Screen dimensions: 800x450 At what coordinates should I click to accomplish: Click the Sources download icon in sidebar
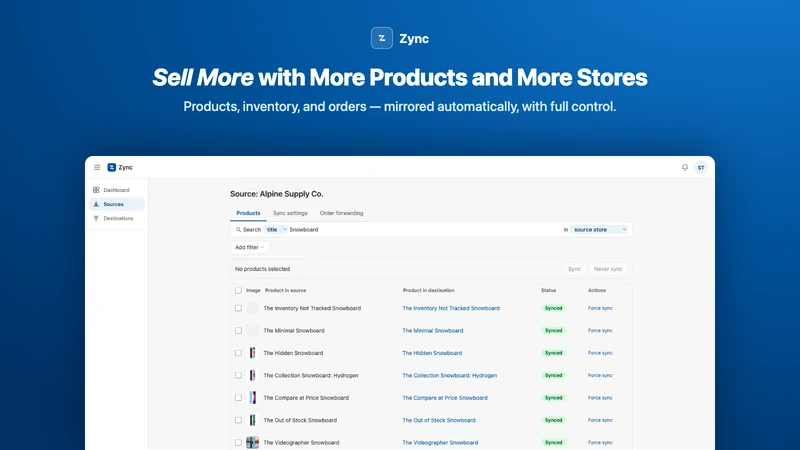pos(96,204)
